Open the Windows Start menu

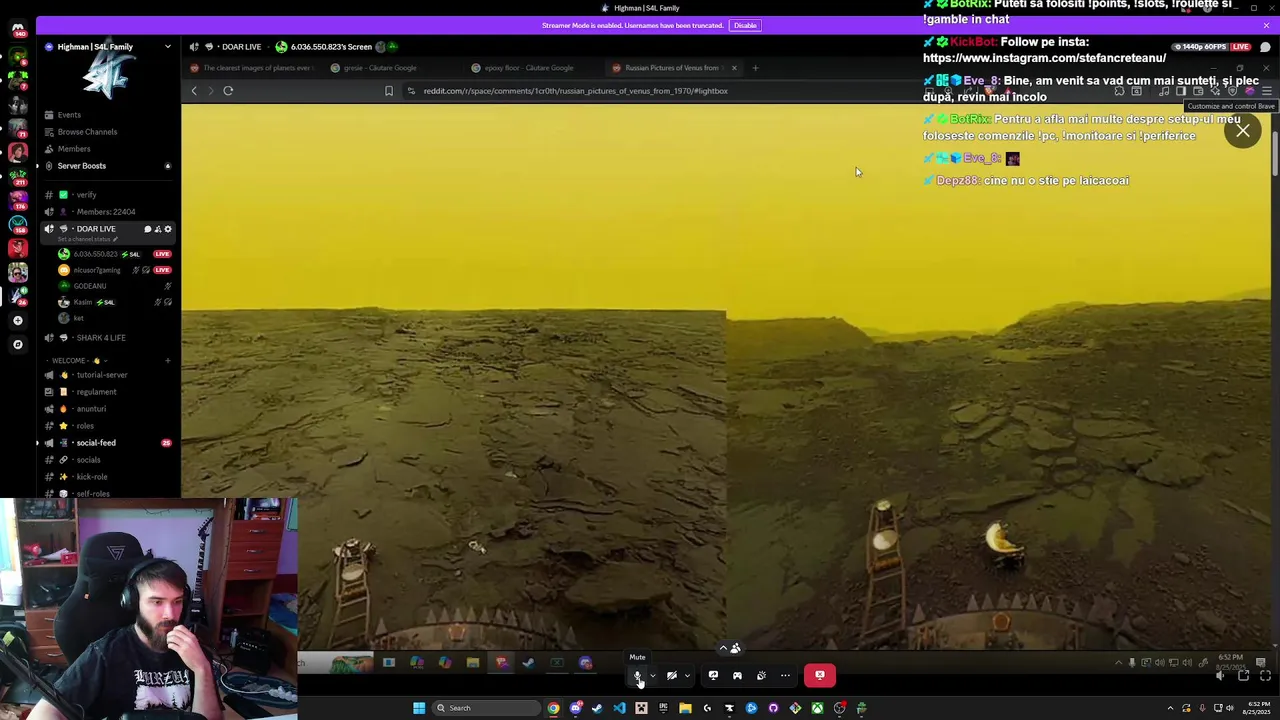tap(419, 708)
